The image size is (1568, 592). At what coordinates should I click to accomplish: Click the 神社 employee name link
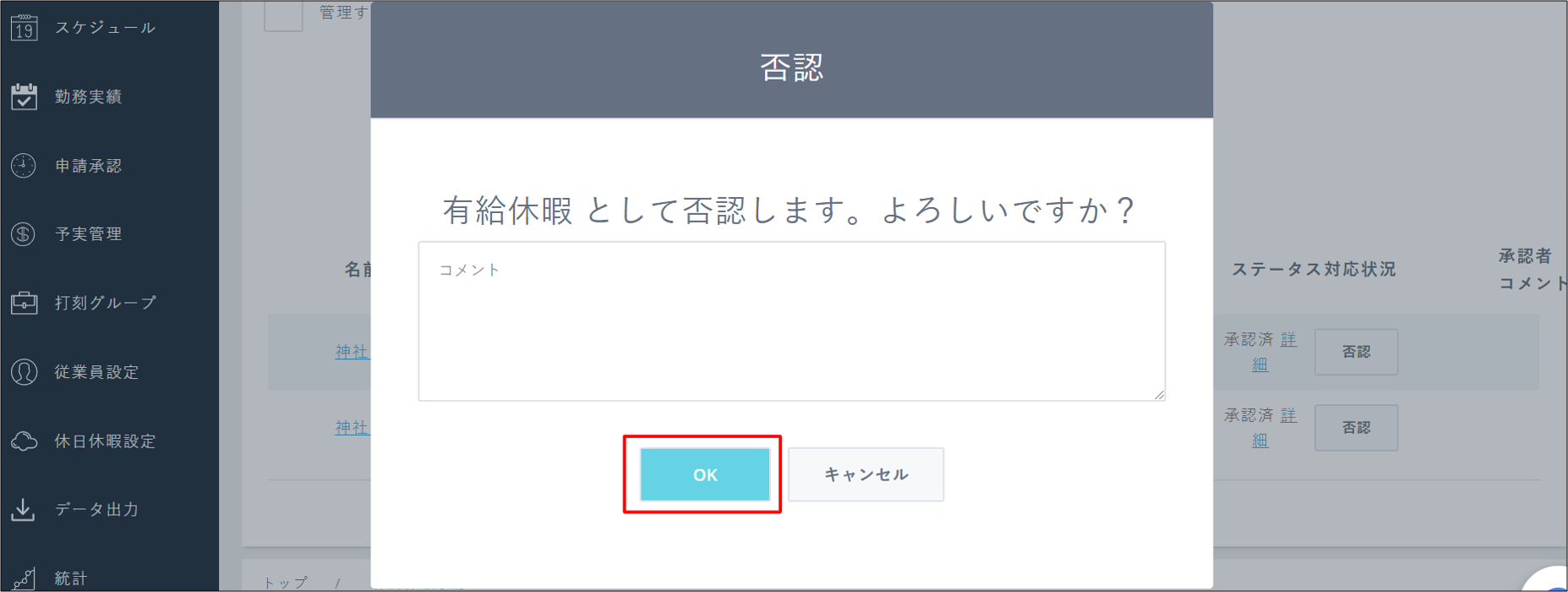click(x=352, y=352)
